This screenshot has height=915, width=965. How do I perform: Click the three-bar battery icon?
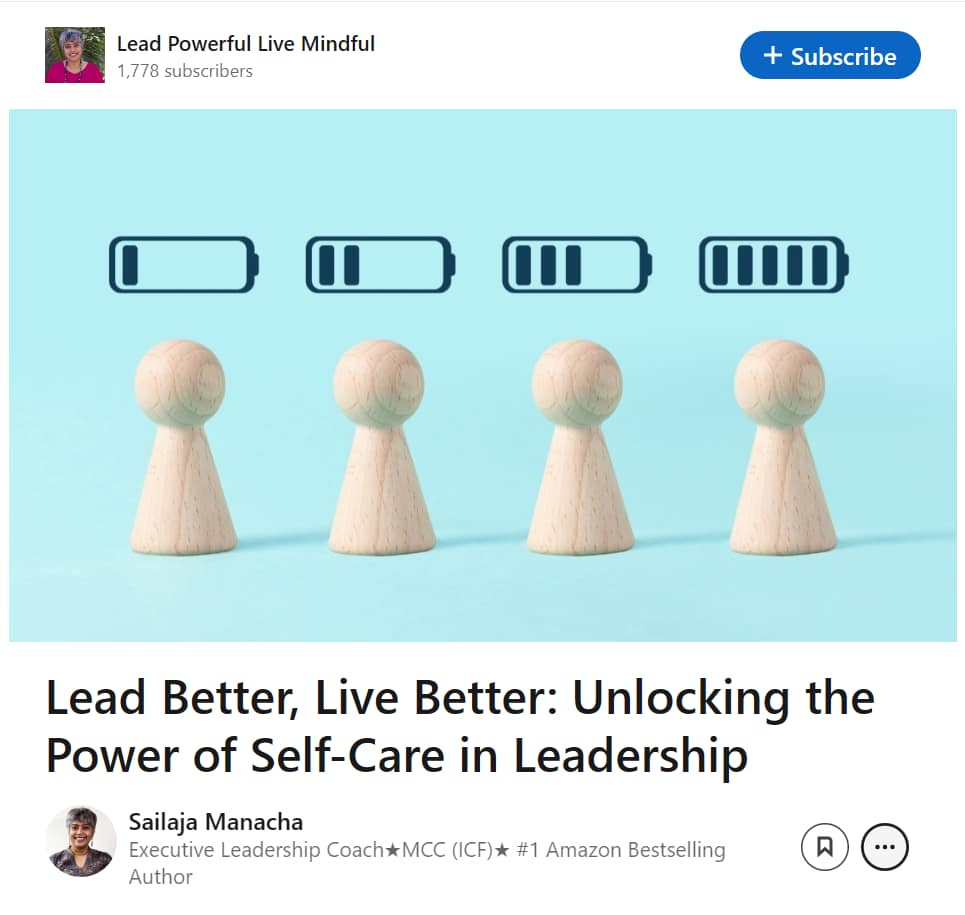pos(577,265)
